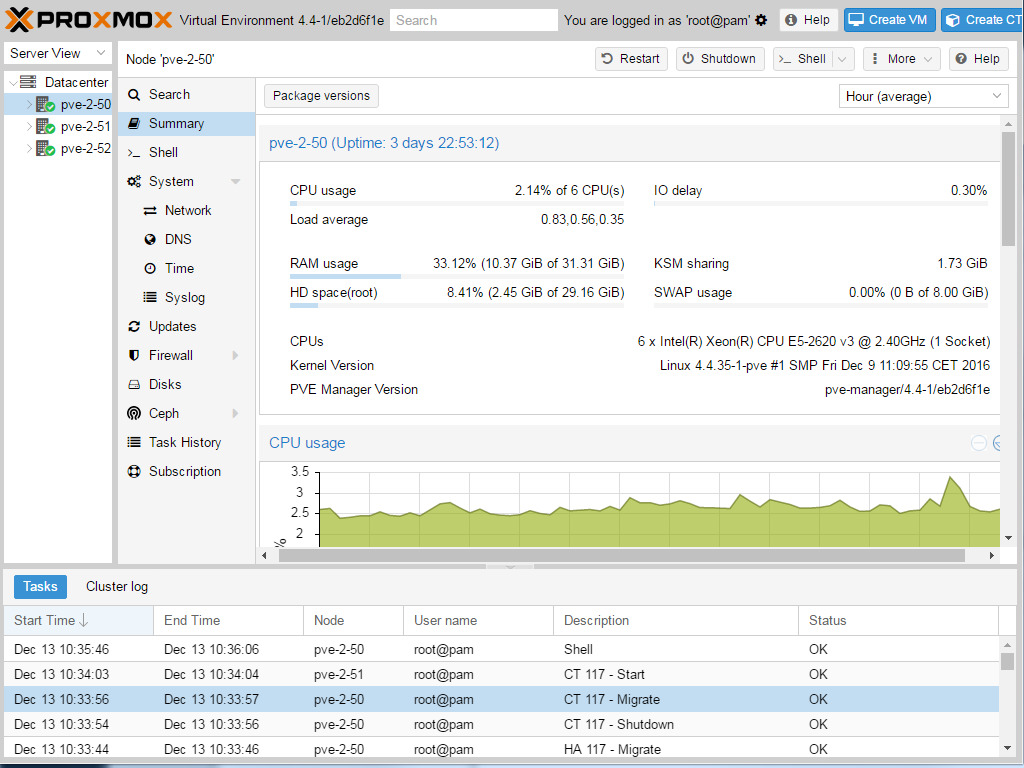The height and width of the screenshot is (768, 1024).
Task: Open Updates via the refresh icon
Action: coord(133,326)
